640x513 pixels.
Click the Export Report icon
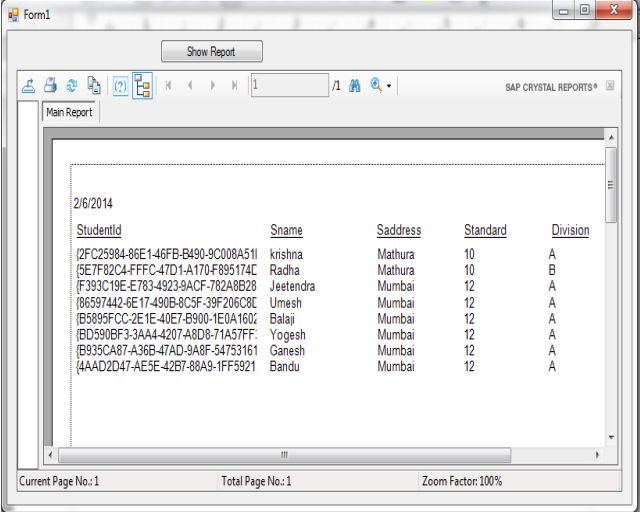[x=29, y=87]
